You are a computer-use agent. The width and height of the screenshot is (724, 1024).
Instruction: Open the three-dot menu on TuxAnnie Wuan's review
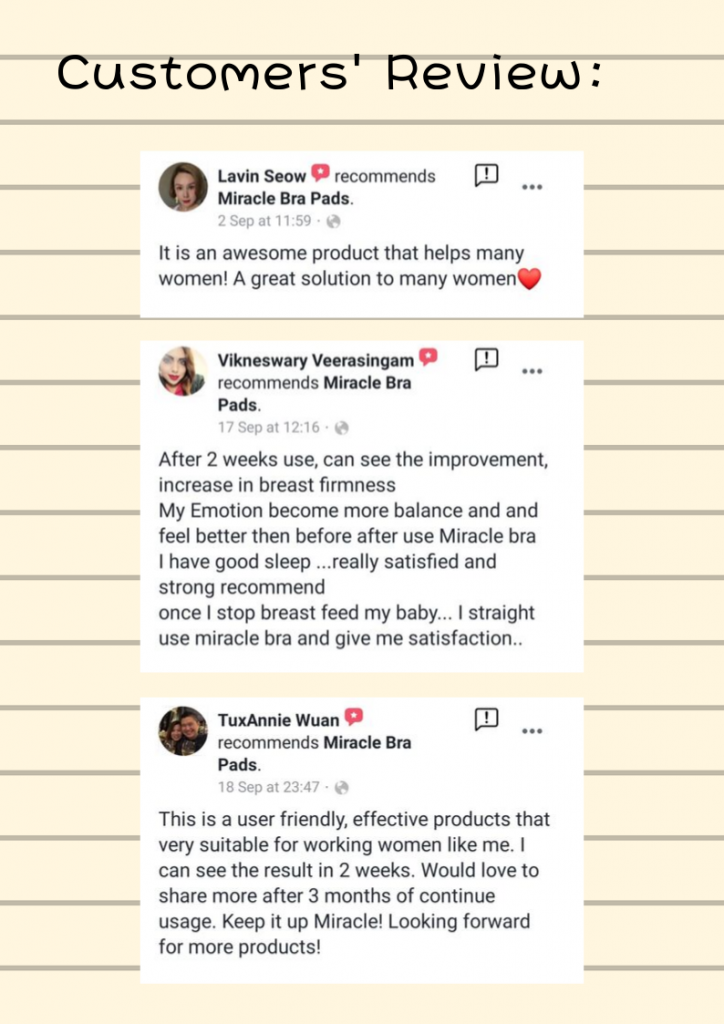coord(532,731)
